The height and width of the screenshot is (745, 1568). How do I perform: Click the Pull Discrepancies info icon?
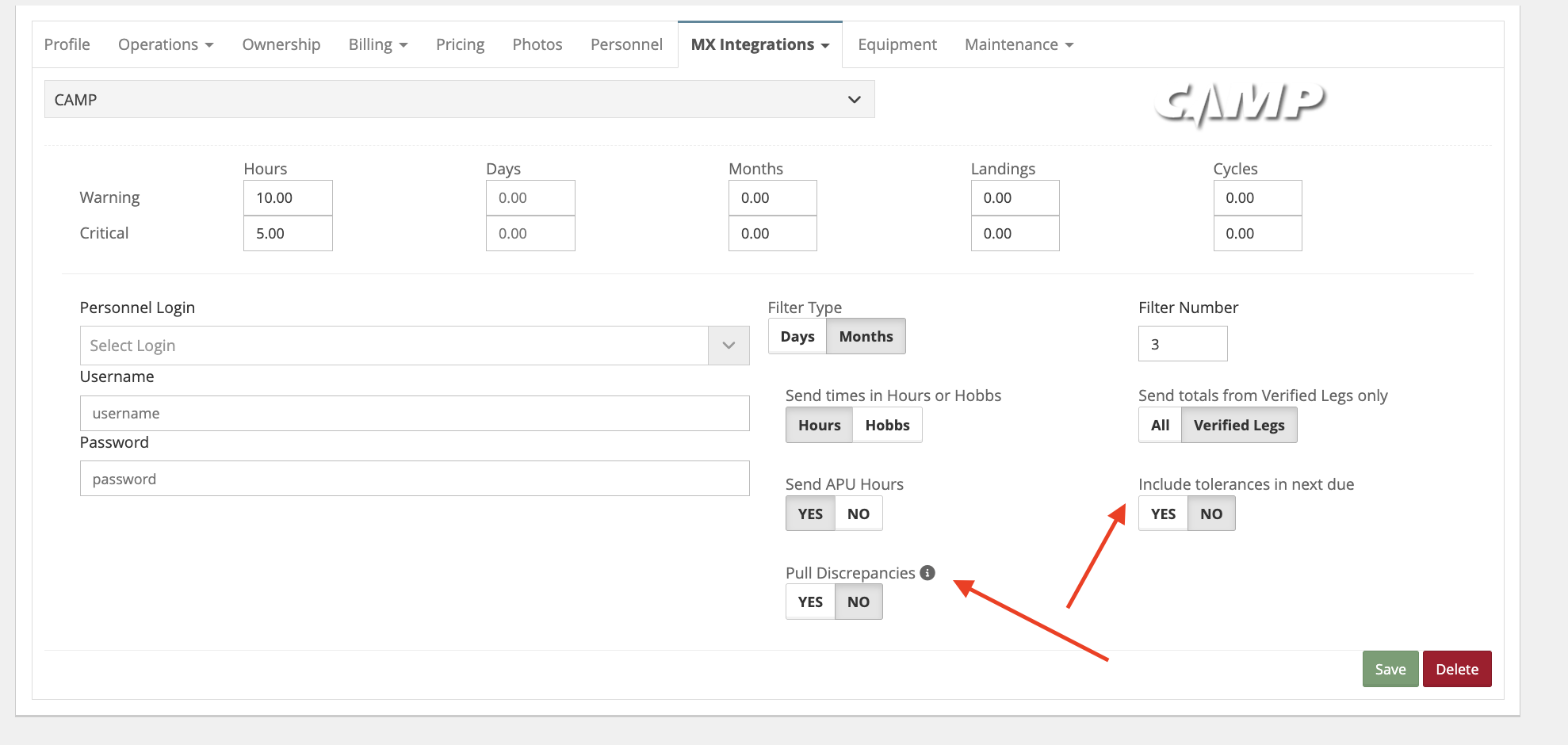(x=927, y=572)
